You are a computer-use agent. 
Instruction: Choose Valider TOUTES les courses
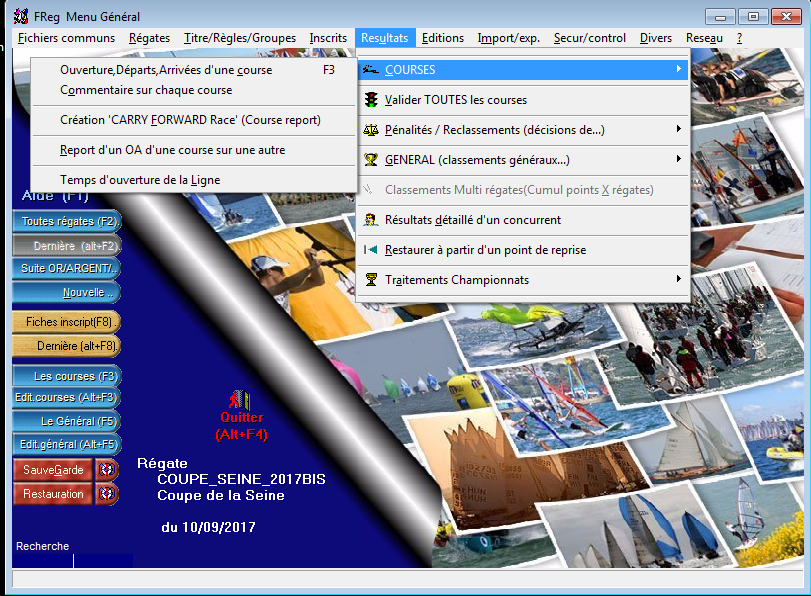[523, 100]
